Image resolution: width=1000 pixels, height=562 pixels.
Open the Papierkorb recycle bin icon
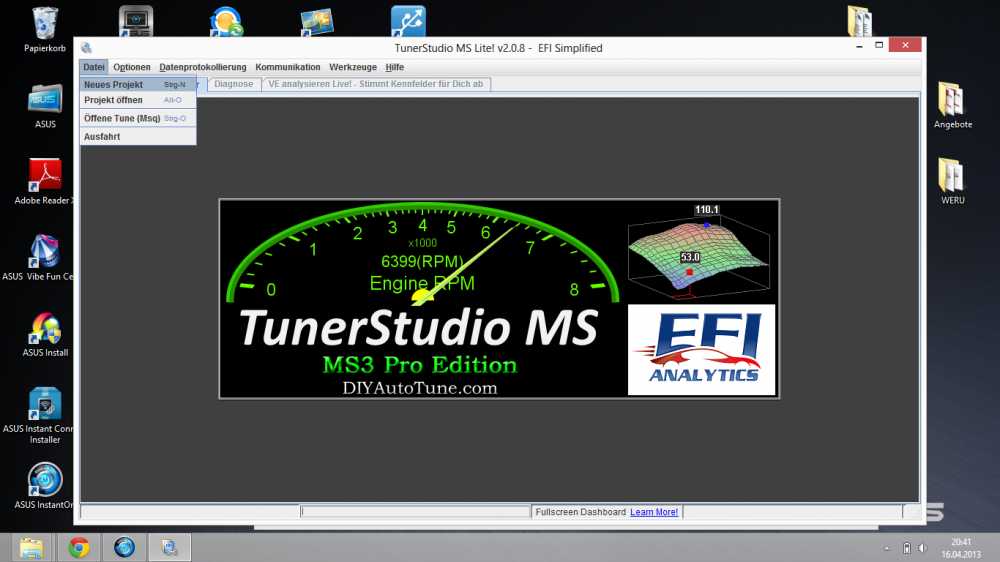point(45,24)
